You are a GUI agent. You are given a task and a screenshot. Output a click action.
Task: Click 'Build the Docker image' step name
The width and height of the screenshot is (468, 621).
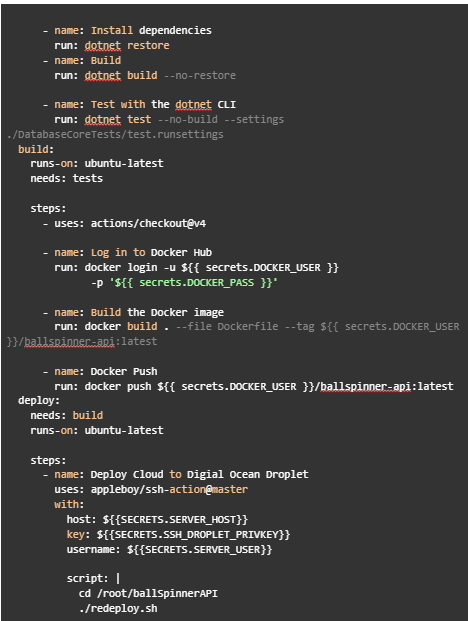[158, 312]
